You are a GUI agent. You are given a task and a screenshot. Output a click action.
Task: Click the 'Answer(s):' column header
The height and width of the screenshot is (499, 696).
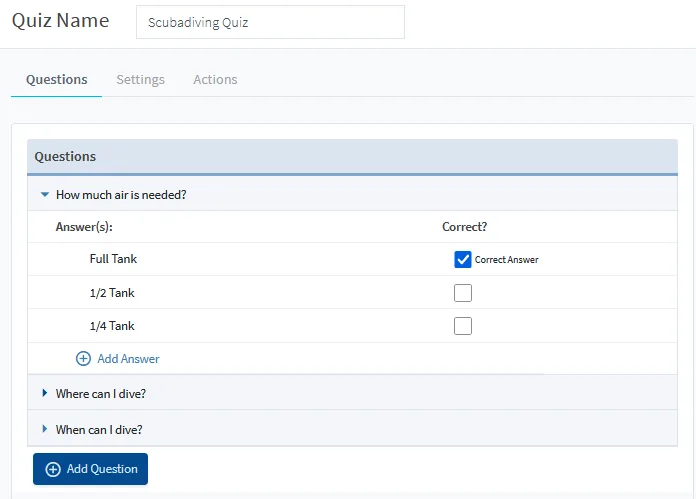point(84,227)
